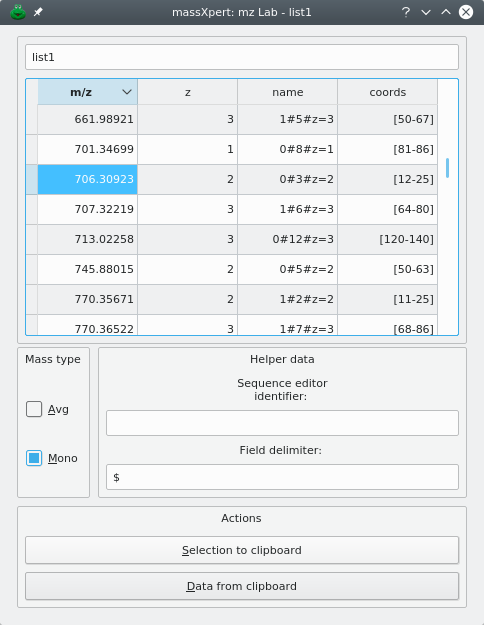Click the name column header

click(x=287, y=92)
